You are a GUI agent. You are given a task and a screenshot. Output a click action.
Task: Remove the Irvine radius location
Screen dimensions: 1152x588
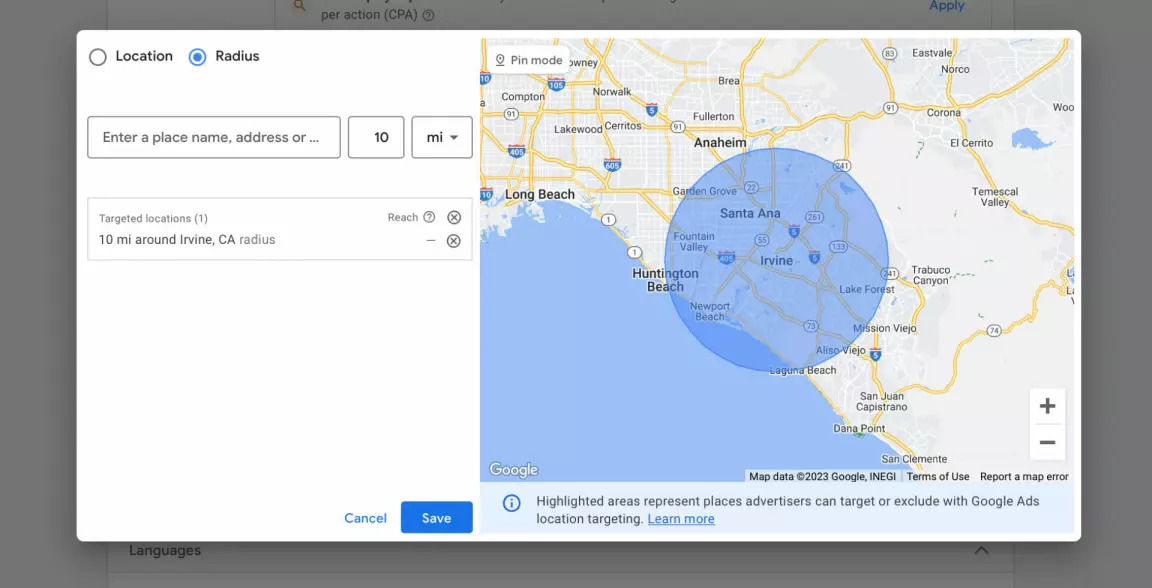[455, 240]
